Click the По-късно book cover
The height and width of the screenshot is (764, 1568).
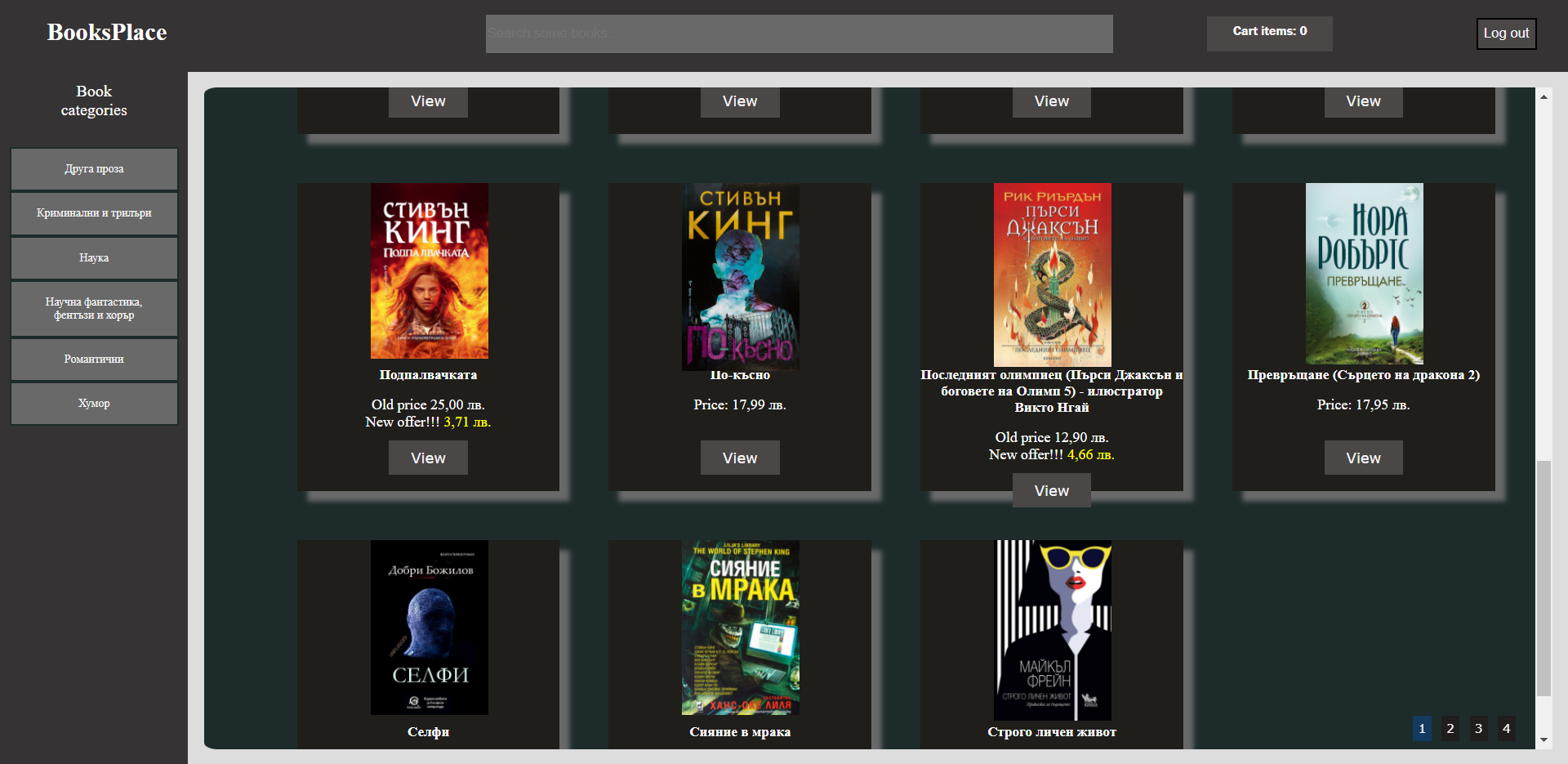[x=741, y=276]
